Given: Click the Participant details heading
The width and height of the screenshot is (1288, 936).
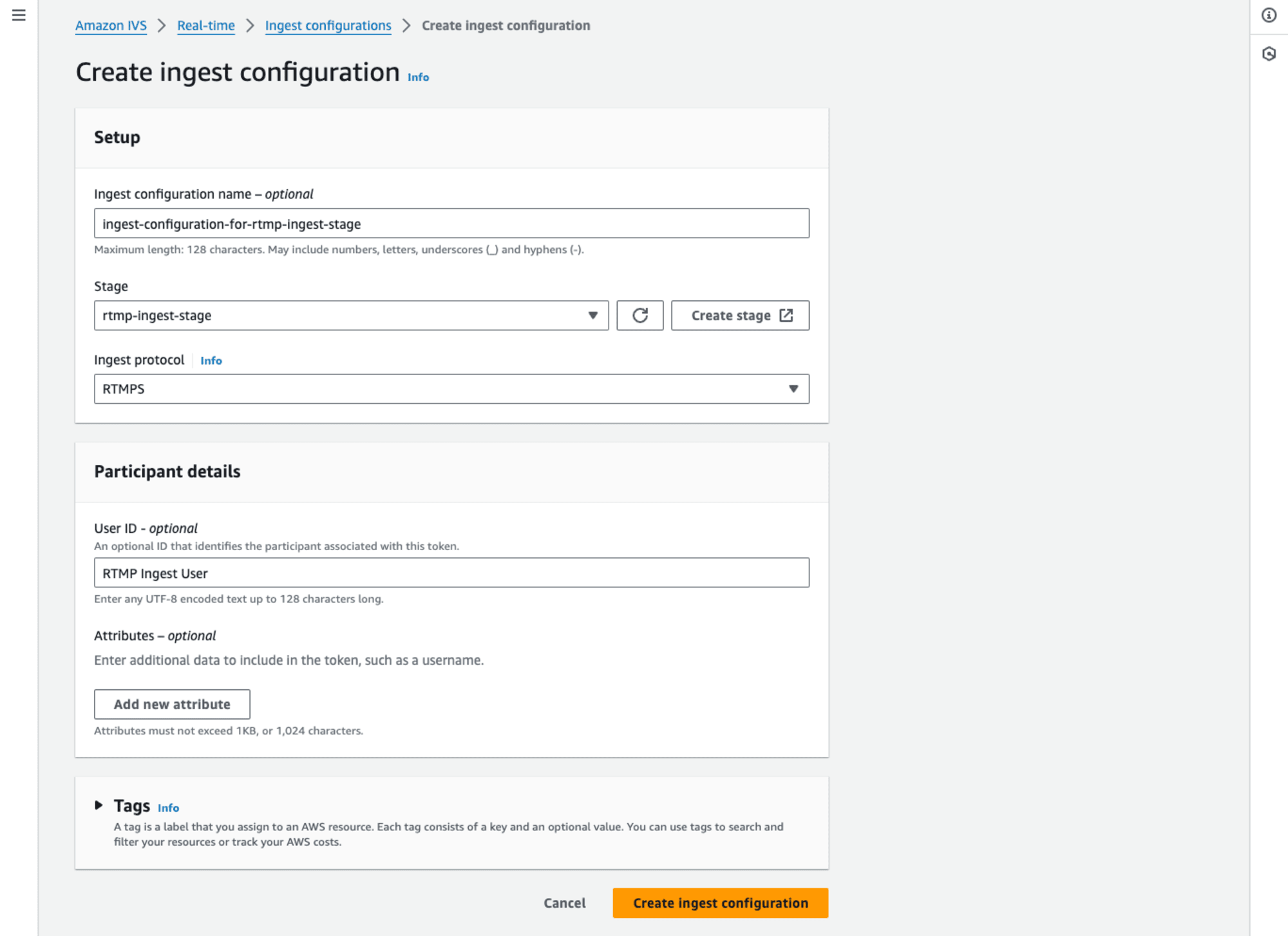Looking at the screenshot, I should click(x=167, y=471).
